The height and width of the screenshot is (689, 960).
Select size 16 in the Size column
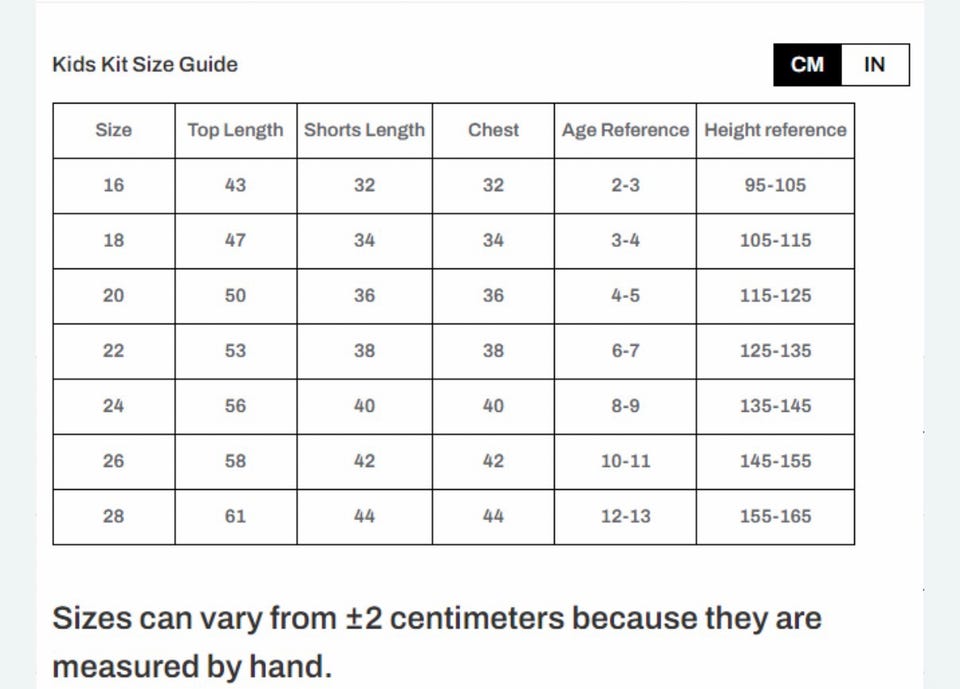pos(113,185)
